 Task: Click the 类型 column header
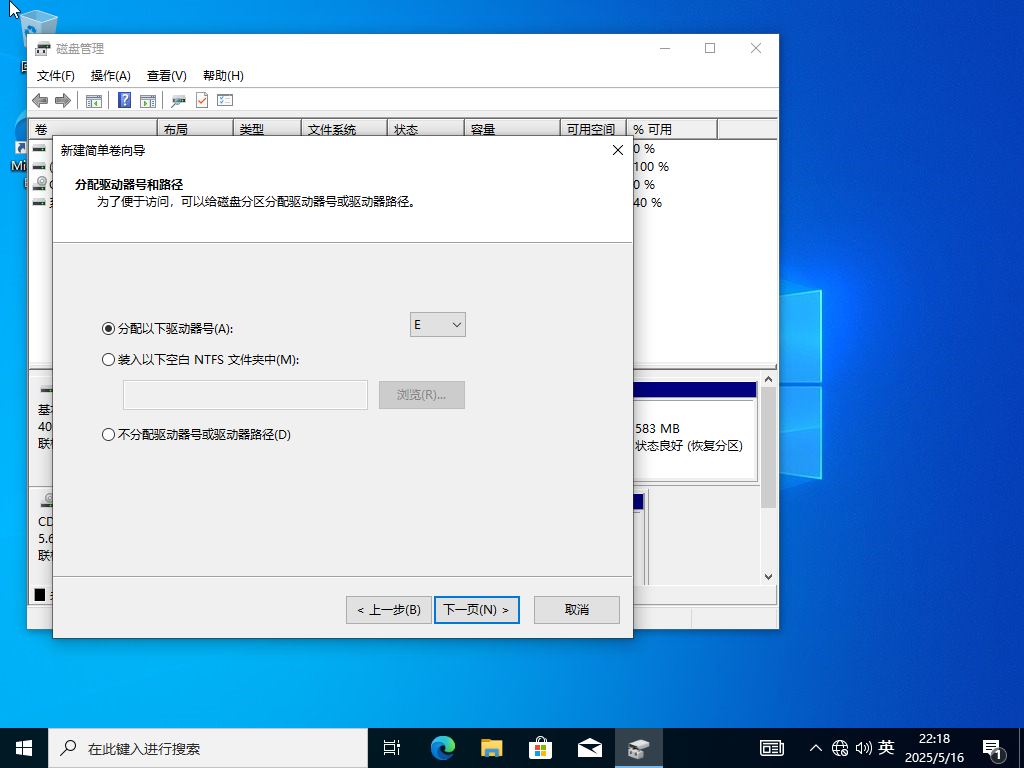pos(267,129)
